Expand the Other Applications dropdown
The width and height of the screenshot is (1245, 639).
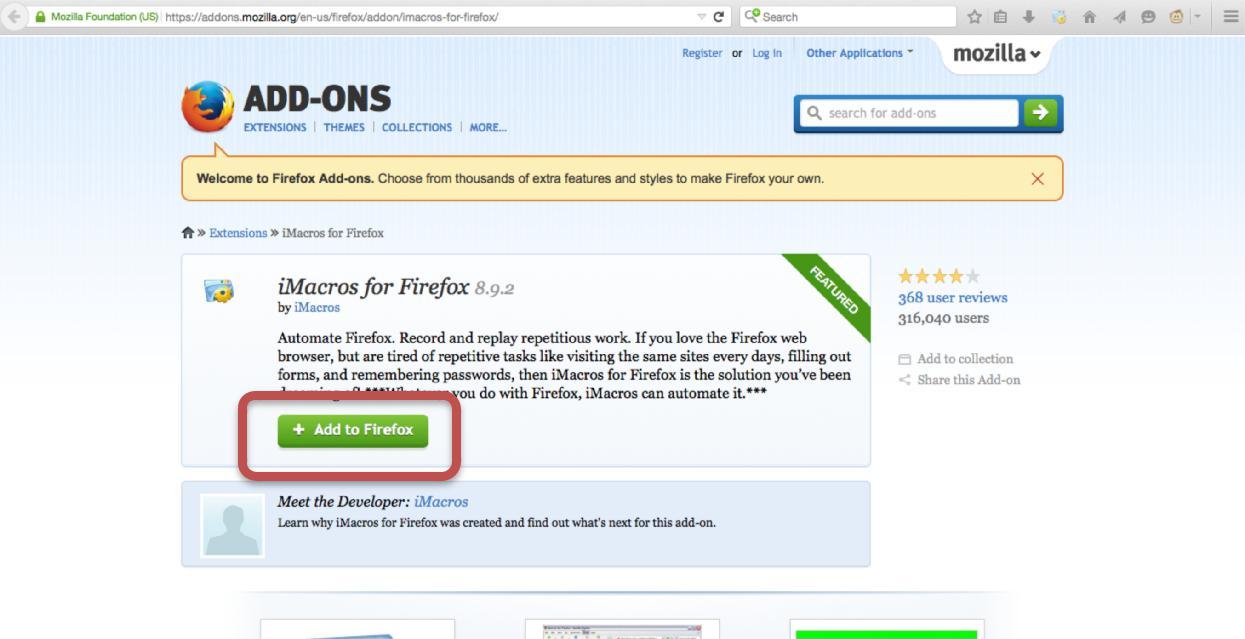(860, 53)
